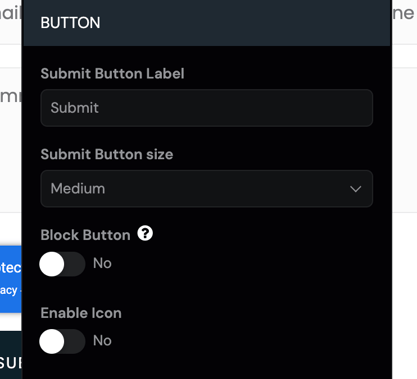This screenshot has width=417, height=379.
Task: Toggle the Block Button switch
Action: click(62, 264)
